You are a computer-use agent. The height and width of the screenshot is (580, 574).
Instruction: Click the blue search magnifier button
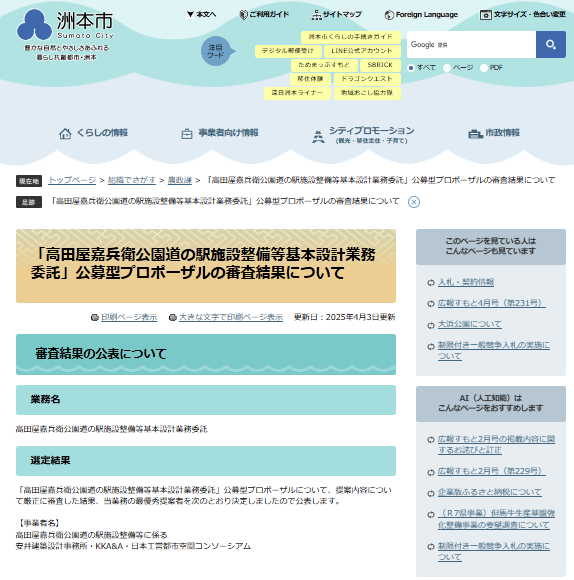pyautogui.click(x=551, y=45)
